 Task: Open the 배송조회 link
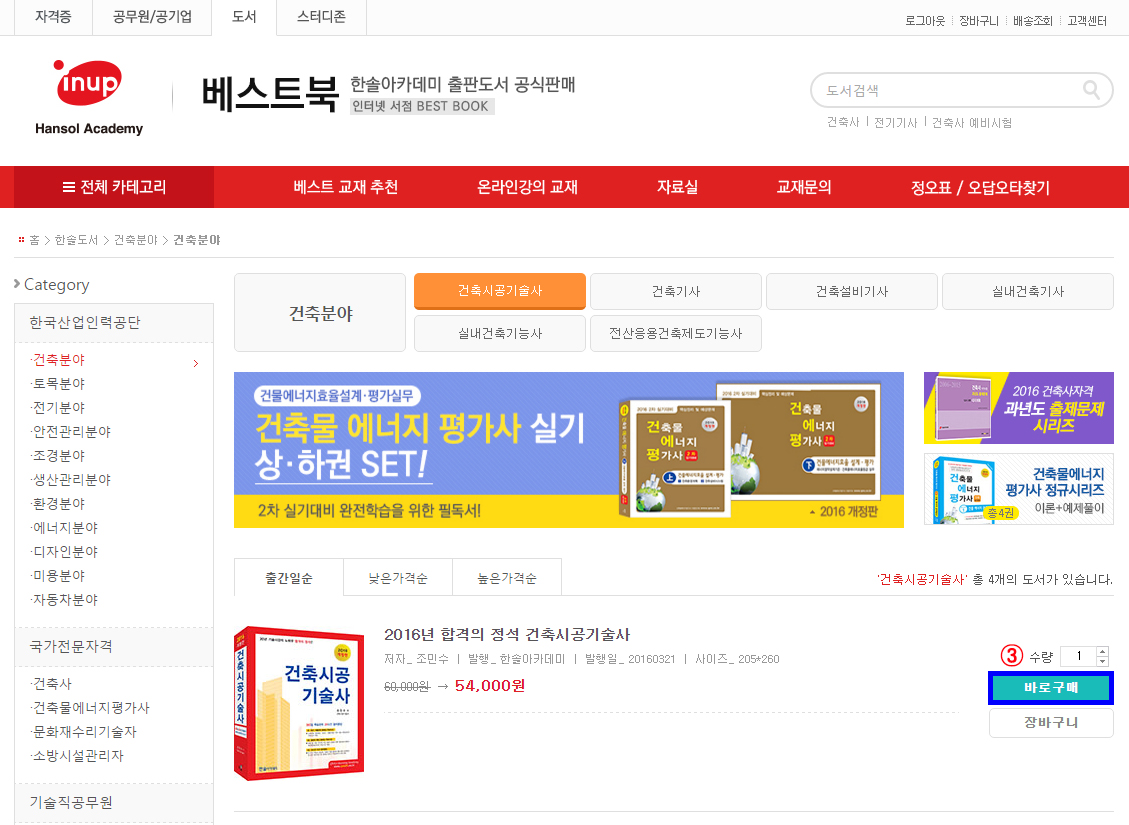(x=1033, y=21)
